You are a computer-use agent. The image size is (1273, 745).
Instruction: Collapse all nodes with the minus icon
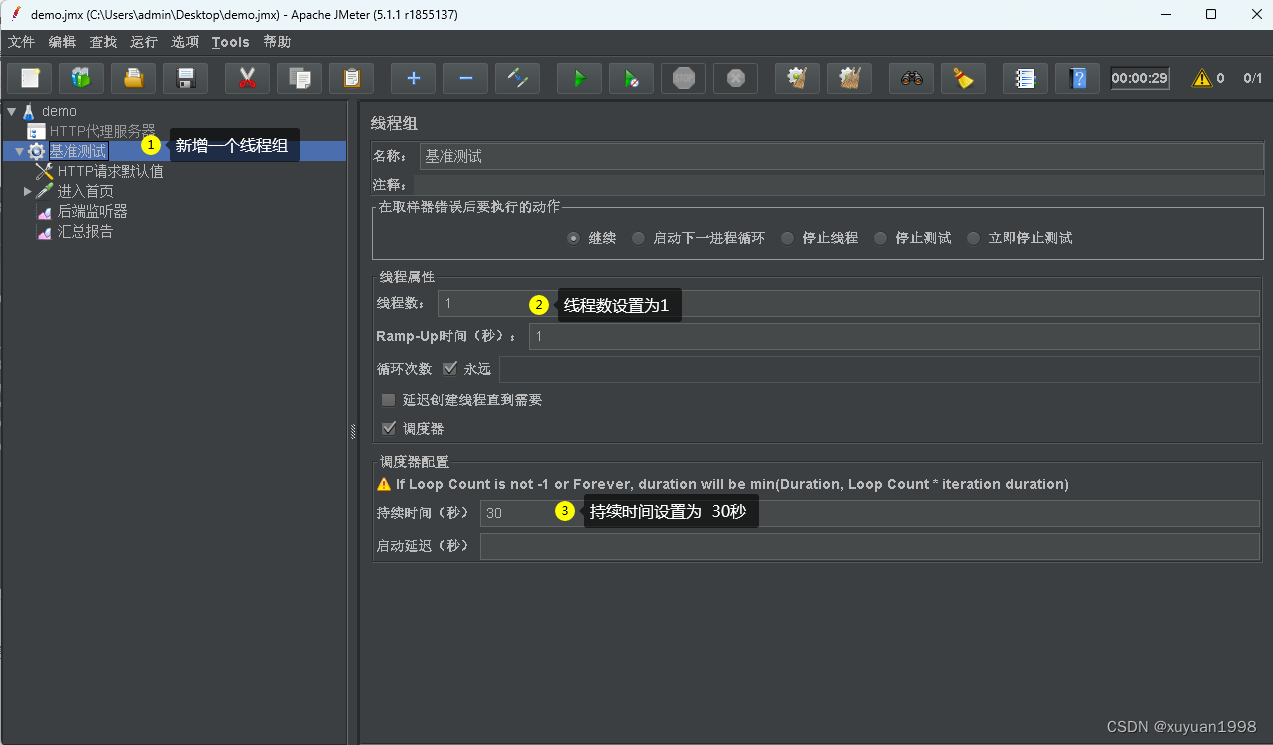point(465,78)
